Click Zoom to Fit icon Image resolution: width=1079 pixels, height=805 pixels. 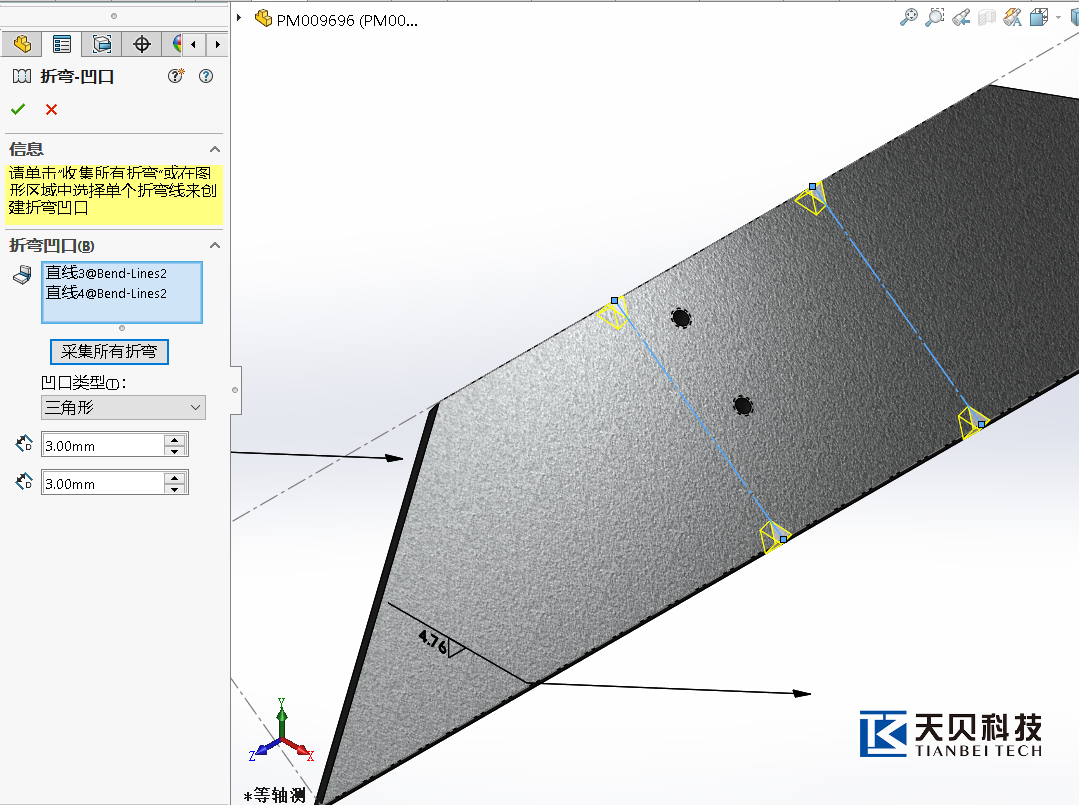click(908, 17)
